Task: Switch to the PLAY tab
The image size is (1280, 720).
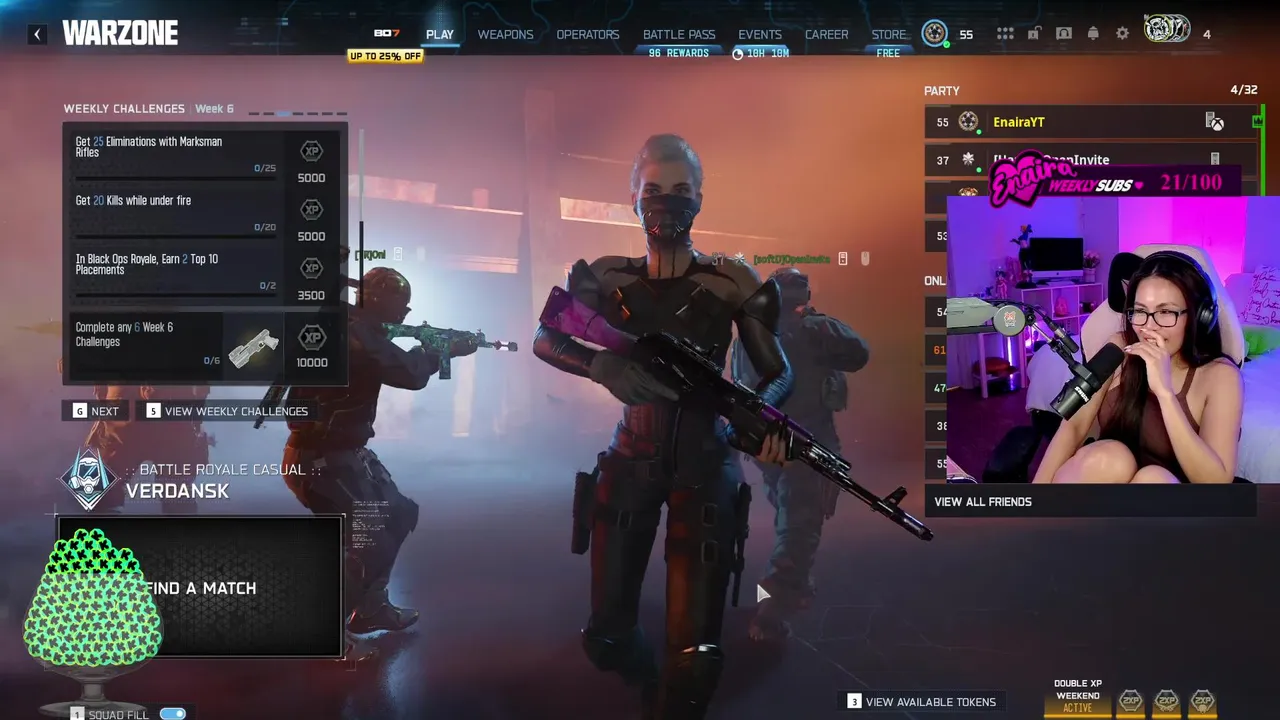Action: click(440, 34)
